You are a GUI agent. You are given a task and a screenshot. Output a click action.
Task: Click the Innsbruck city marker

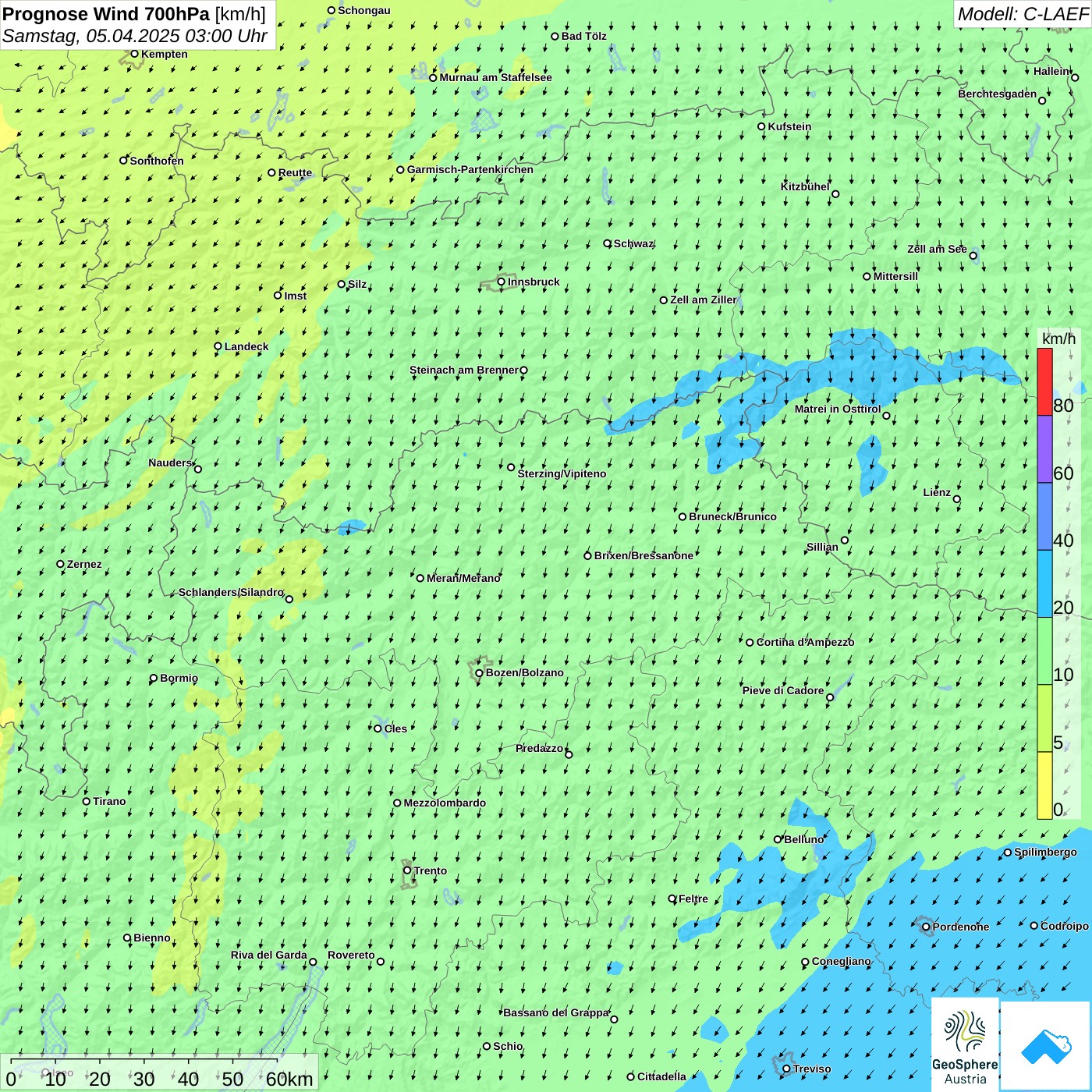[x=502, y=282]
